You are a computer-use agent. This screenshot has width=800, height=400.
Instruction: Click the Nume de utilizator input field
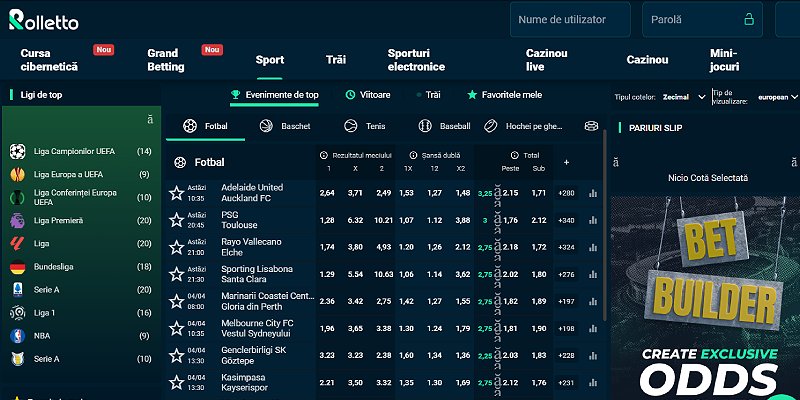pos(570,19)
